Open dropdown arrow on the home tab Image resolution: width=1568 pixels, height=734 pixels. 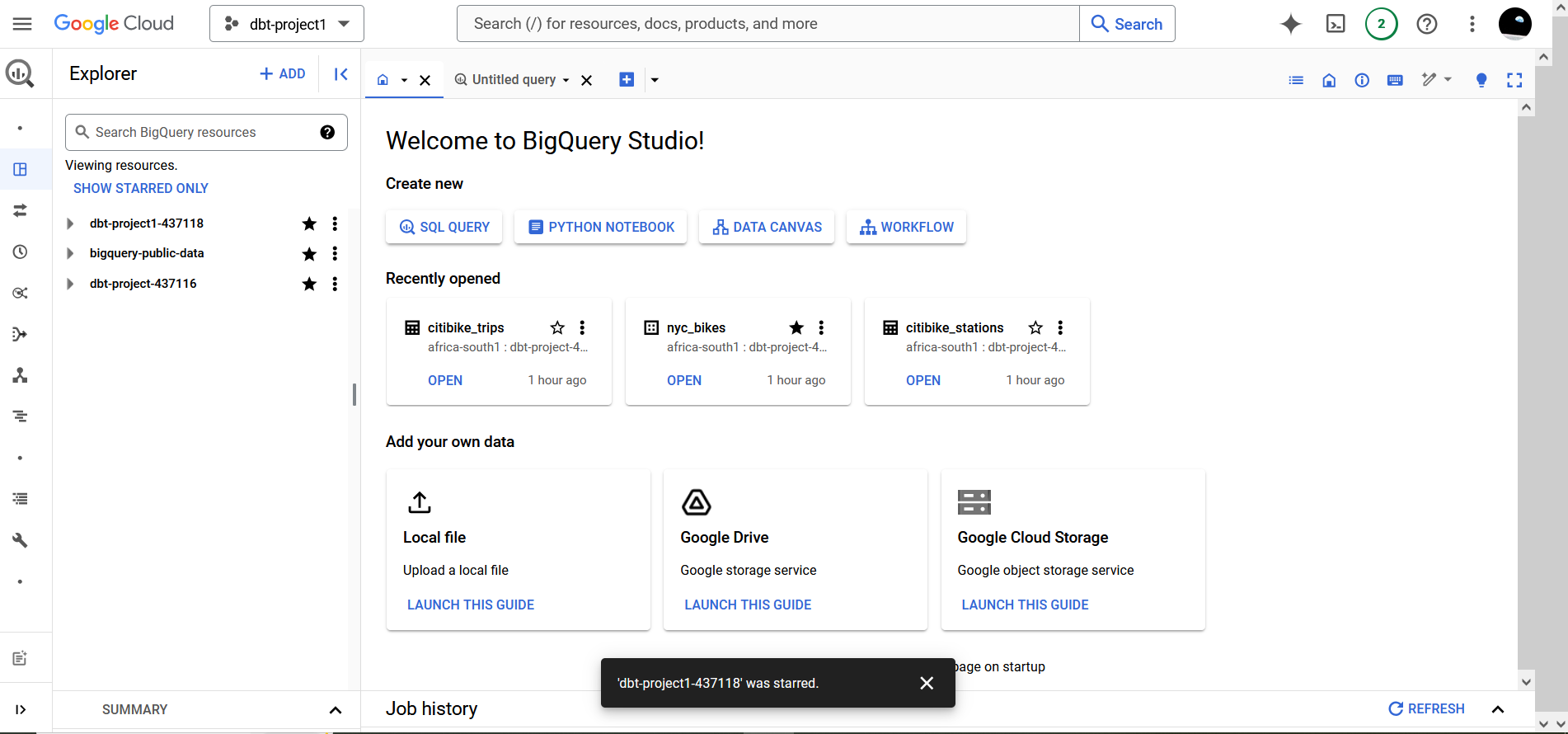(404, 80)
